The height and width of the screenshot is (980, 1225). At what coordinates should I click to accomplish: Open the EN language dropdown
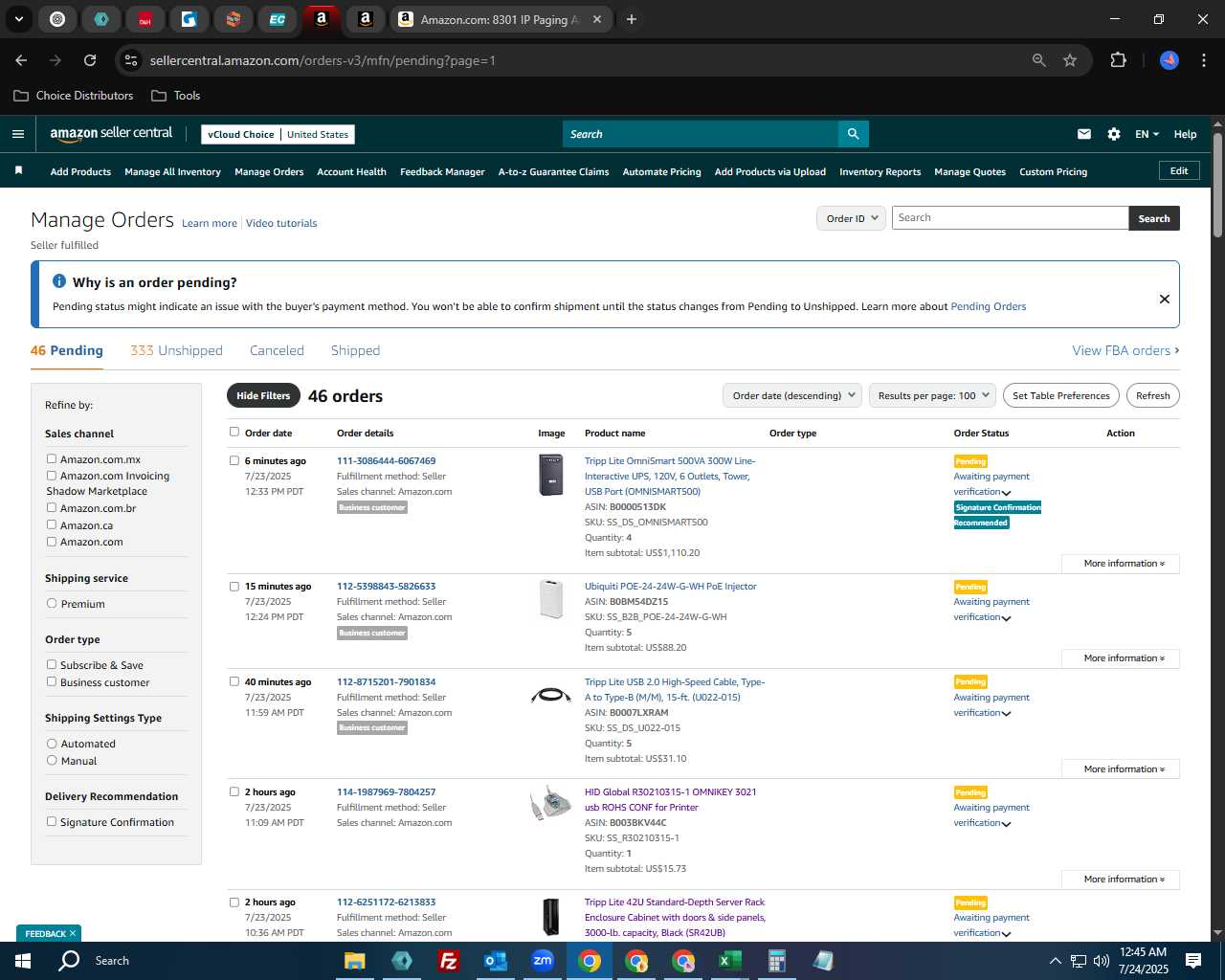[x=1147, y=134]
